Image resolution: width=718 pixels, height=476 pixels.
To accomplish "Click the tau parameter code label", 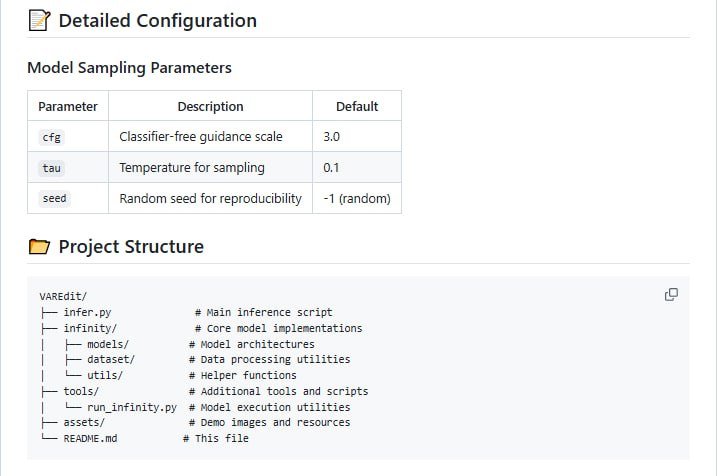I will (52, 168).
